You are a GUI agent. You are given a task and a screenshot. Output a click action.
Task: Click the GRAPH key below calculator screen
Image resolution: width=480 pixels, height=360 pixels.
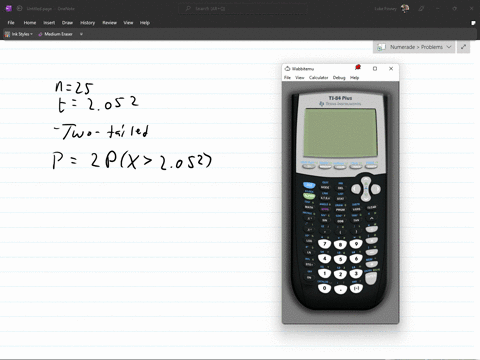tap(371, 165)
